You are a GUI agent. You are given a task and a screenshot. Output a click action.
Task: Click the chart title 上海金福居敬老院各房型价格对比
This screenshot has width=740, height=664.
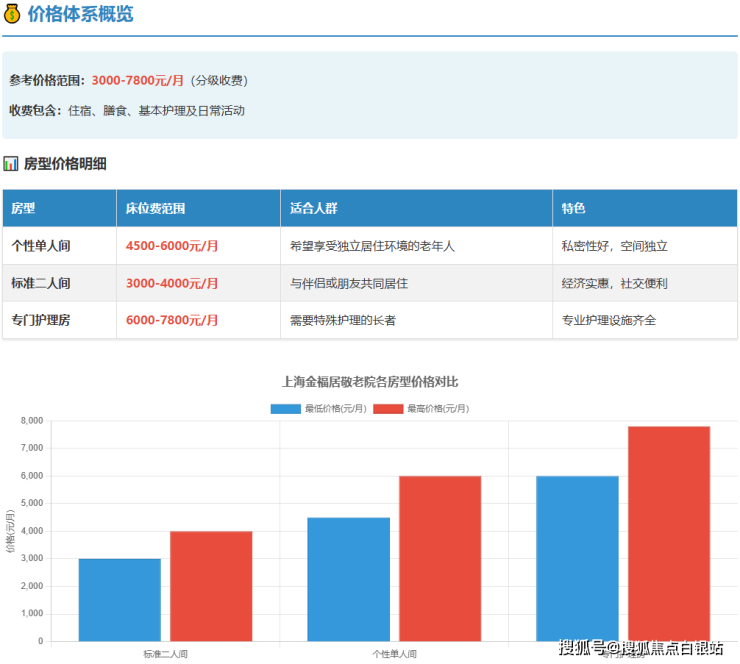[x=370, y=382]
